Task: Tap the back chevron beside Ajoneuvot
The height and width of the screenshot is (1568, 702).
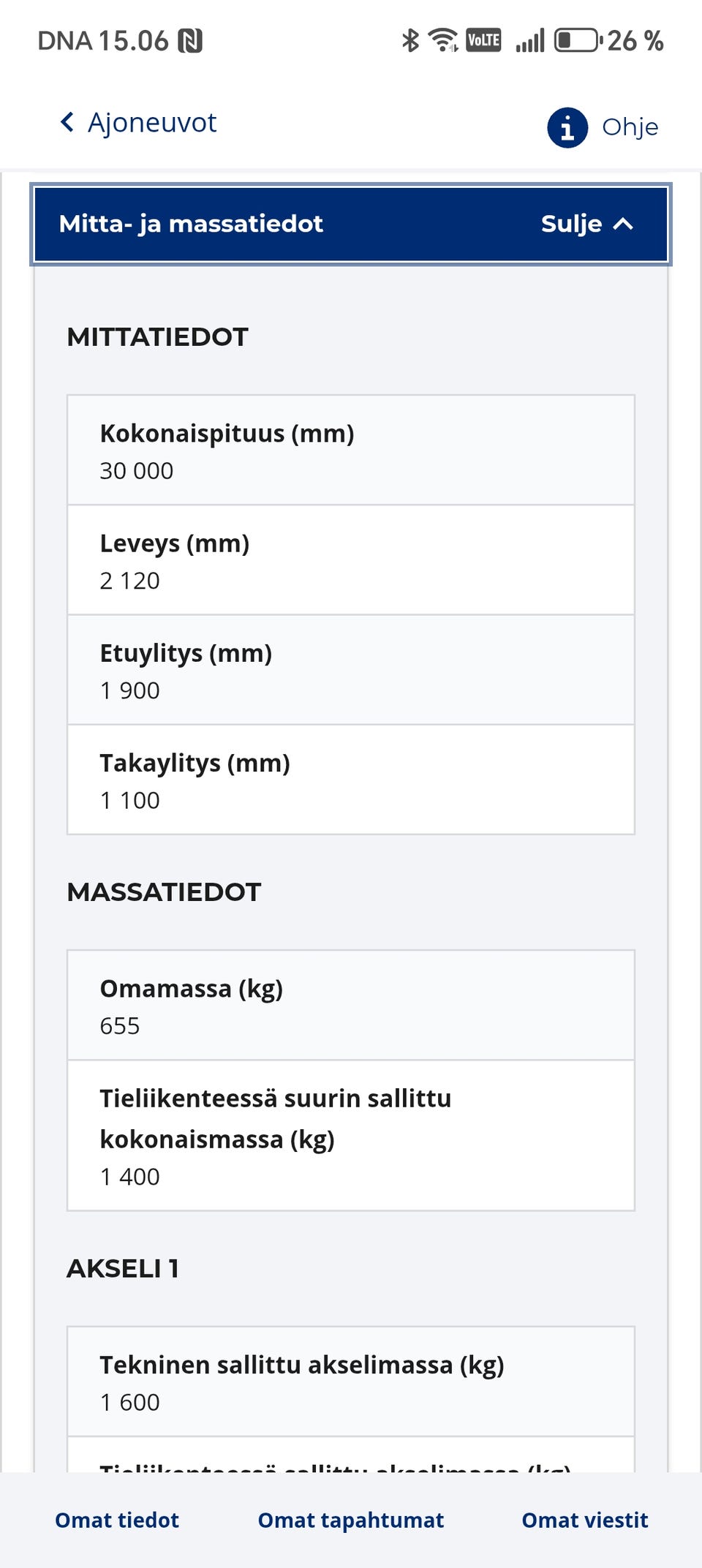Action: coord(66,121)
